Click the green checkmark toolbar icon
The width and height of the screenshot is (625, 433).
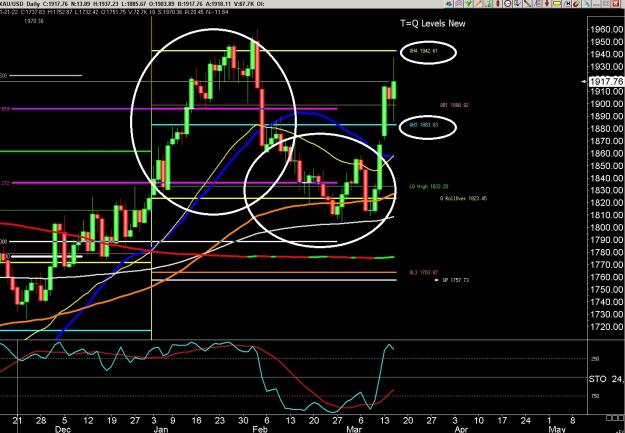[468, 4]
